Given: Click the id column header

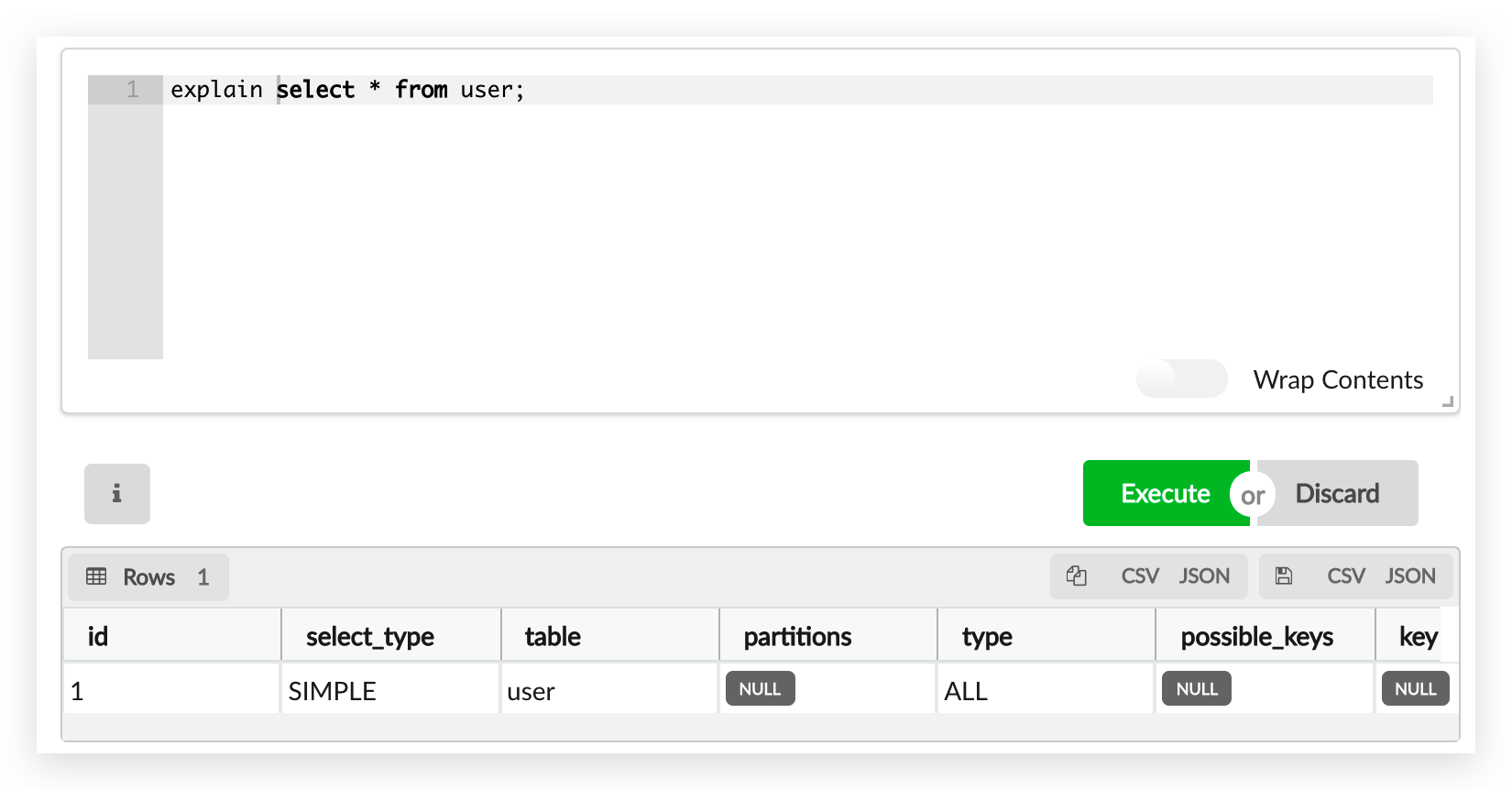Looking at the screenshot, I should [x=98, y=637].
